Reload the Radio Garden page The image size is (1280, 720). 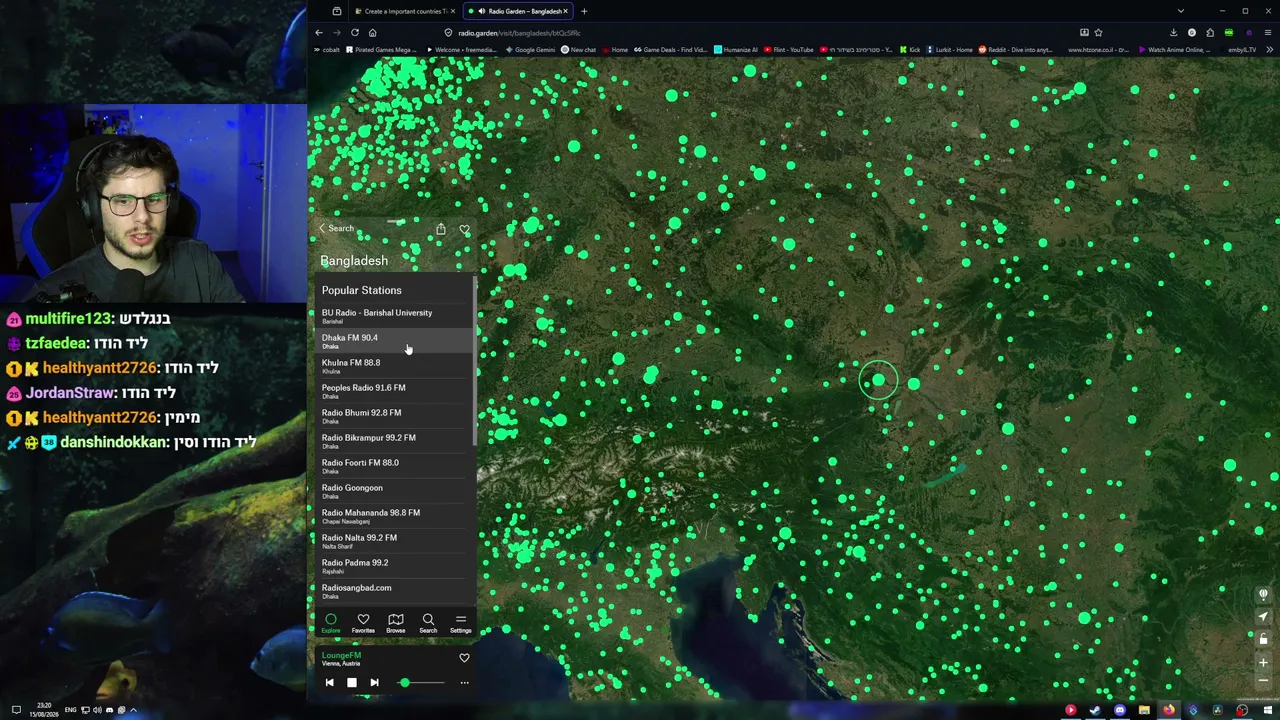point(354,32)
